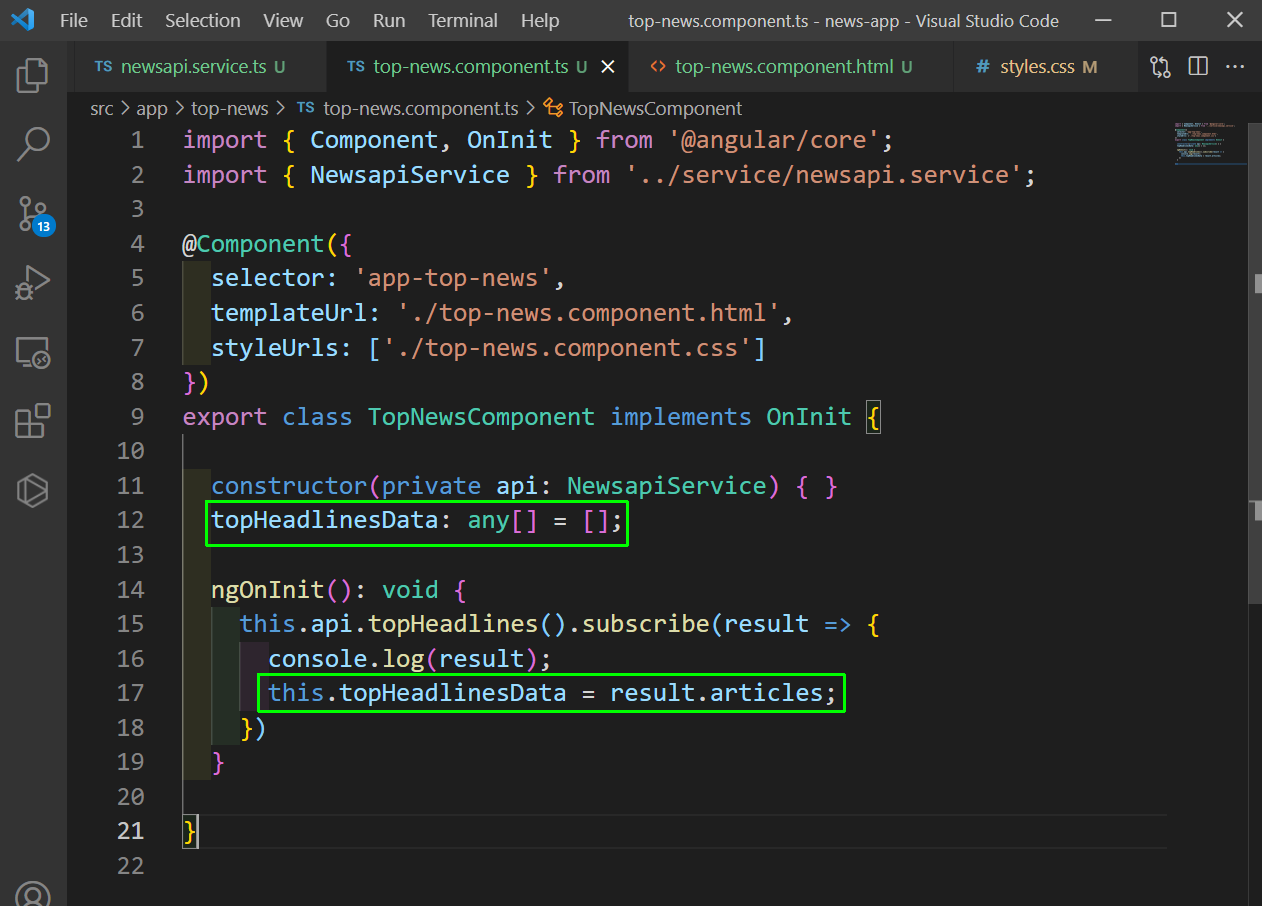Screen dimensions: 1262x906
Task: Open the Explorer view in activity bar
Action: click(33, 76)
